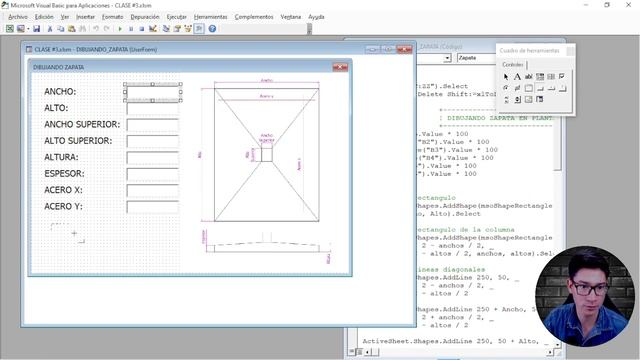Click the View Microsoft Excel toolbar icon
640x360 pixels.
9,29
